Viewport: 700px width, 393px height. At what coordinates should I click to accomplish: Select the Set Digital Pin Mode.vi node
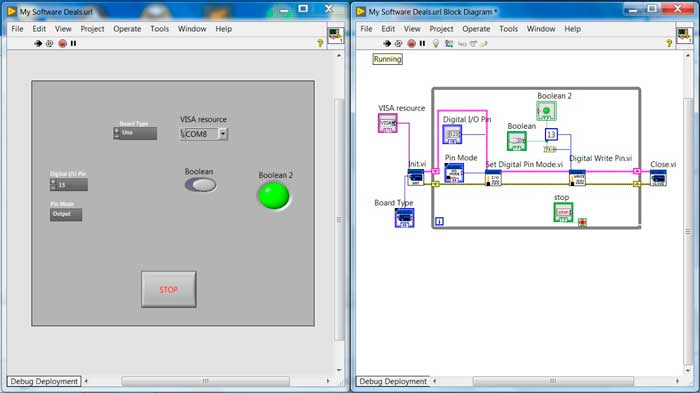493,178
